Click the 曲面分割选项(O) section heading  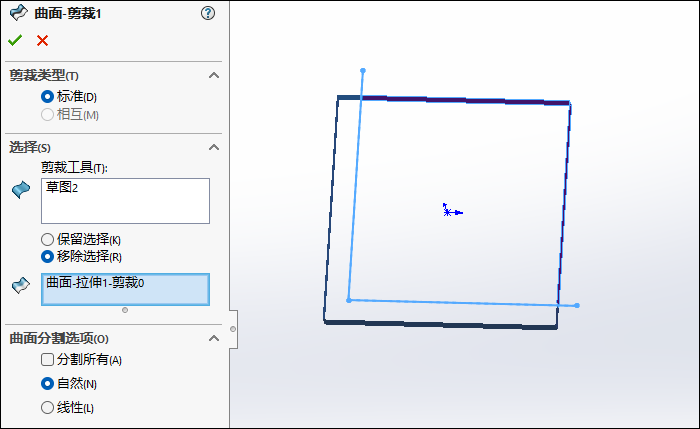pos(59,338)
